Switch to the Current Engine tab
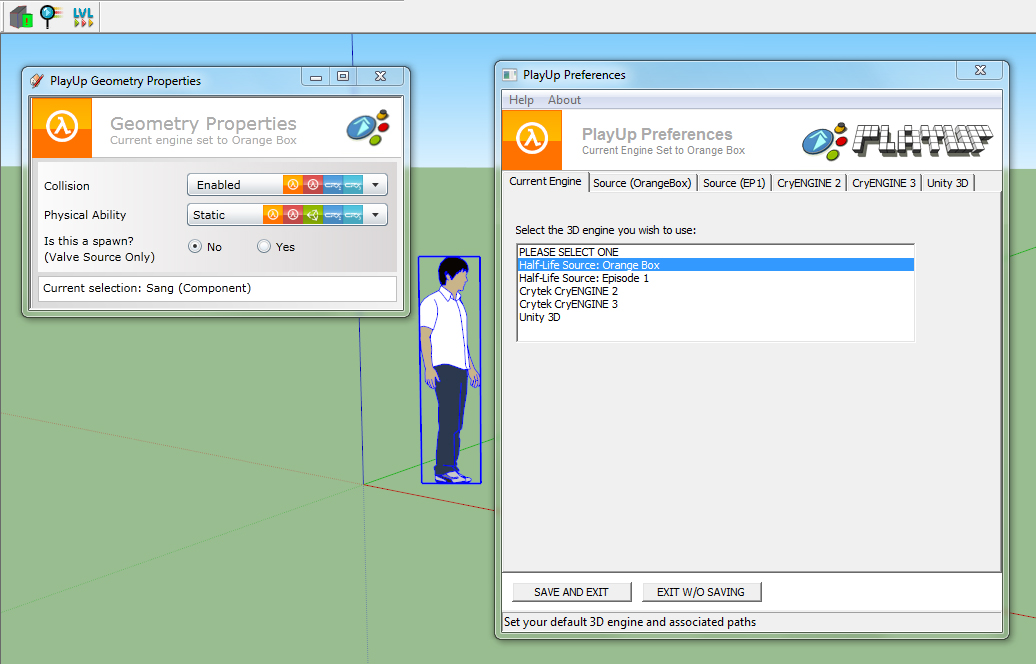Image resolution: width=1036 pixels, height=664 pixels. tap(545, 181)
